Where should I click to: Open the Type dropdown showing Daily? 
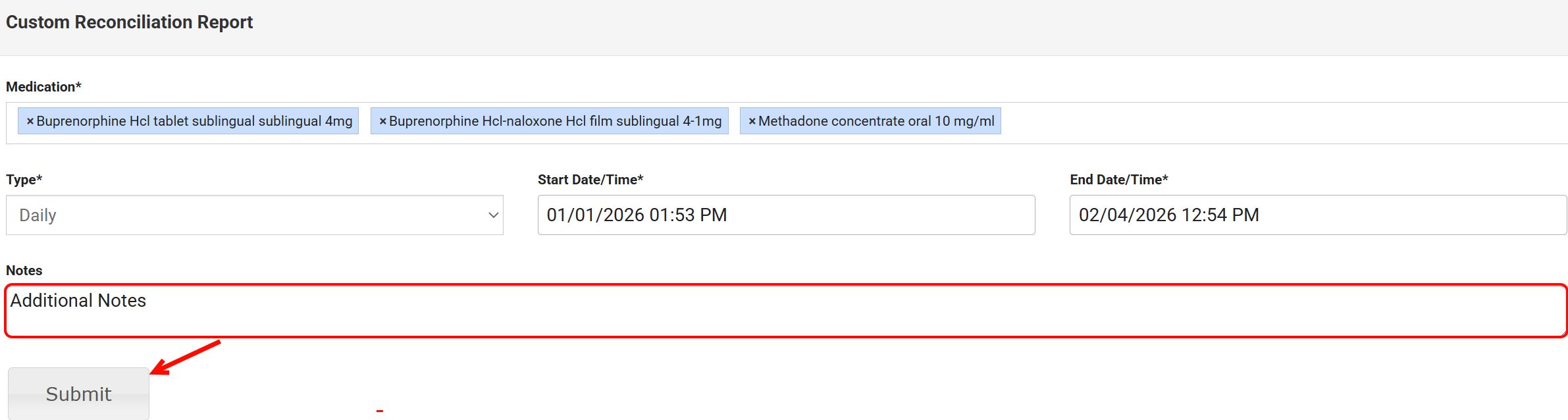pyautogui.click(x=250, y=215)
